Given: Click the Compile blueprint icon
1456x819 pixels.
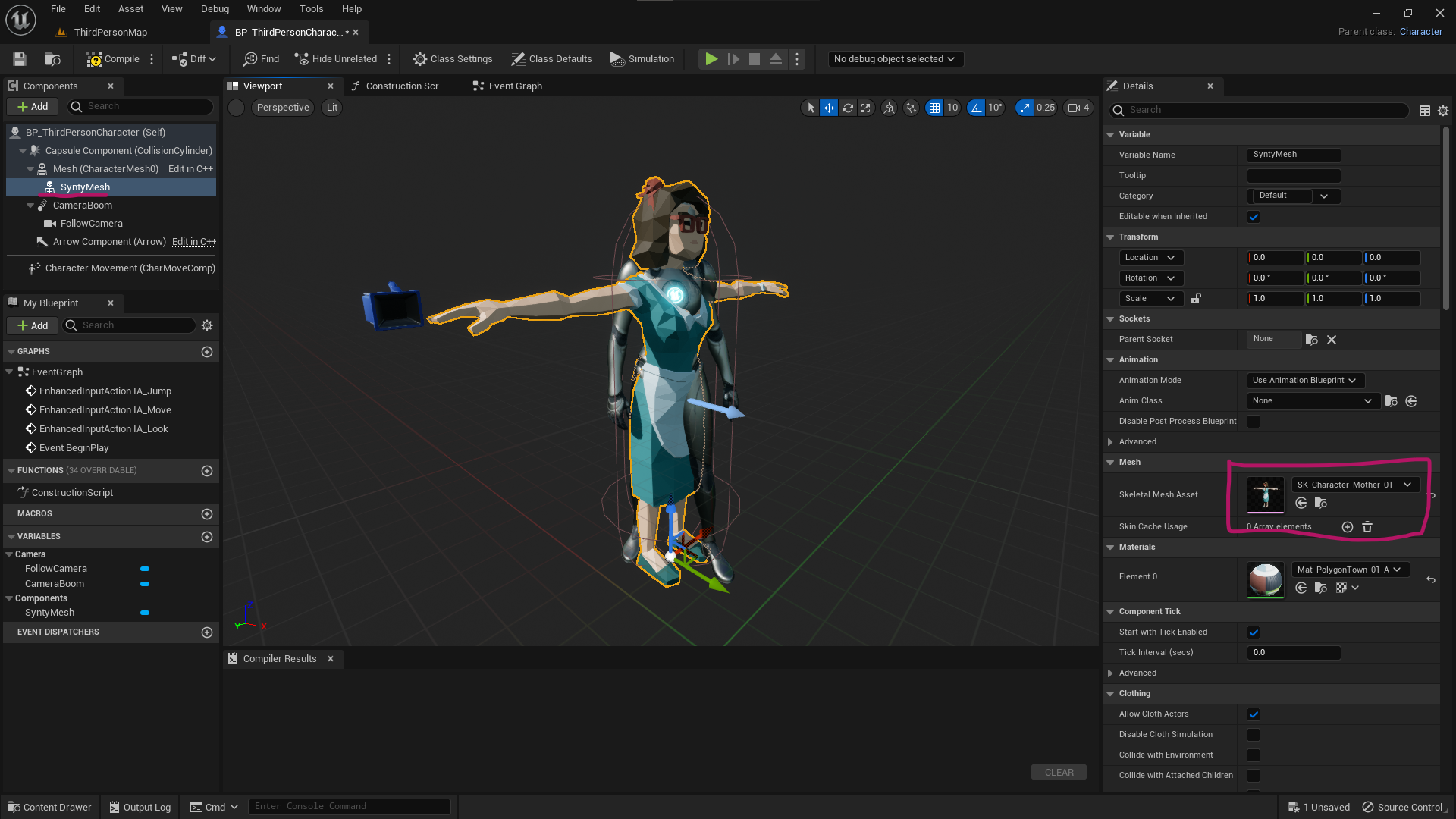Looking at the screenshot, I should click(x=94, y=59).
